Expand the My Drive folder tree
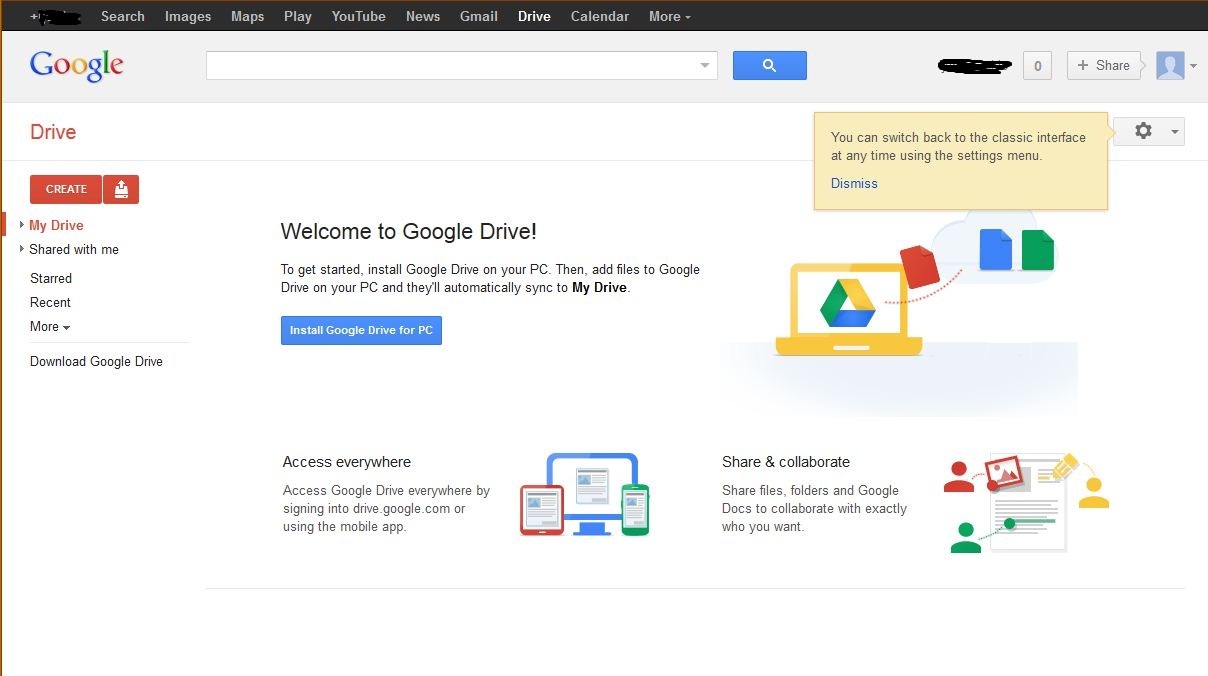The height and width of the screenshot is (676, 1208). click(22, 225)
